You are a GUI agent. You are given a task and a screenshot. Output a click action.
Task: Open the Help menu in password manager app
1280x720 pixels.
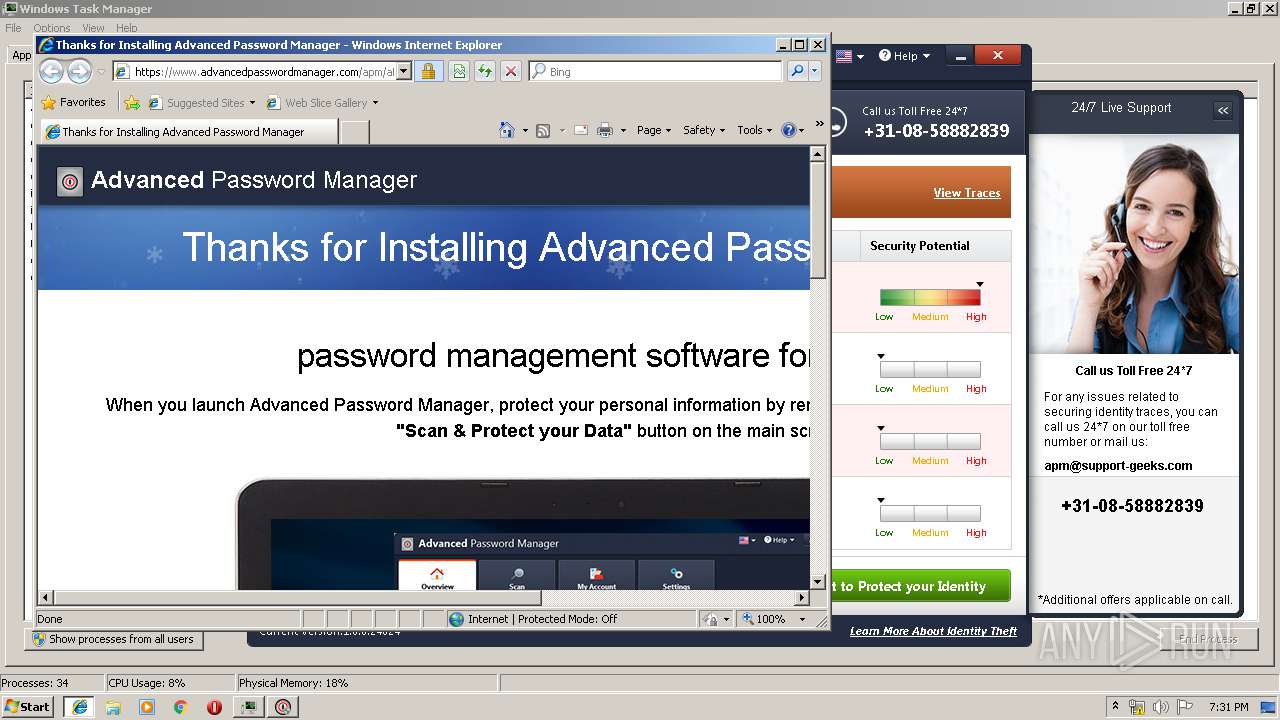(x=904, y=56)
